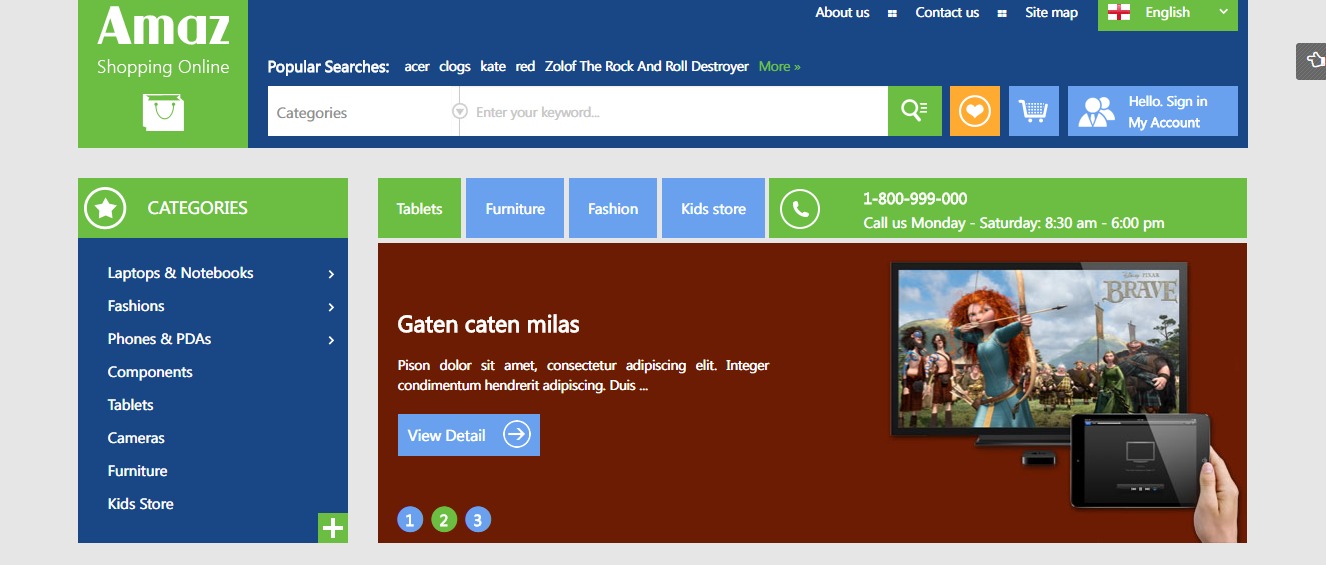Click Hello. Sign in link

(x=1168, y=101)
